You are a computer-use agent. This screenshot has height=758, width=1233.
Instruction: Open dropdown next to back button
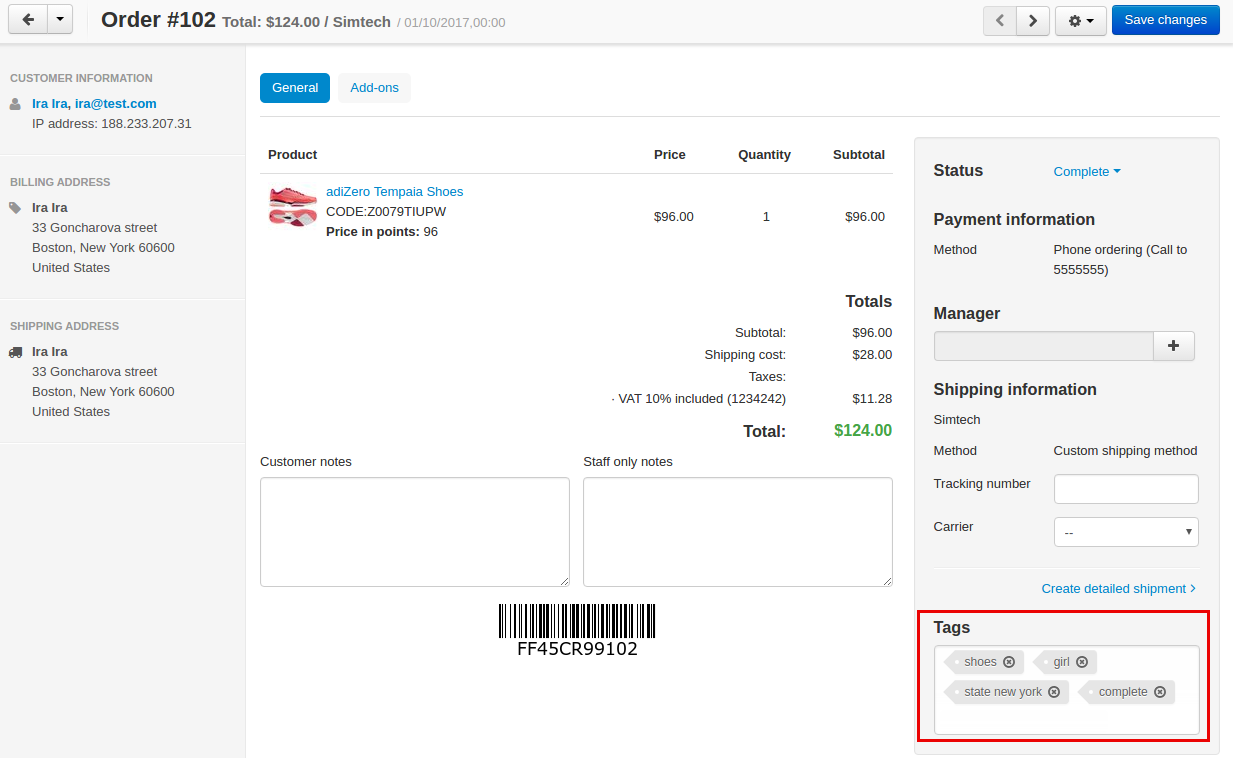[x=60, y=20]
